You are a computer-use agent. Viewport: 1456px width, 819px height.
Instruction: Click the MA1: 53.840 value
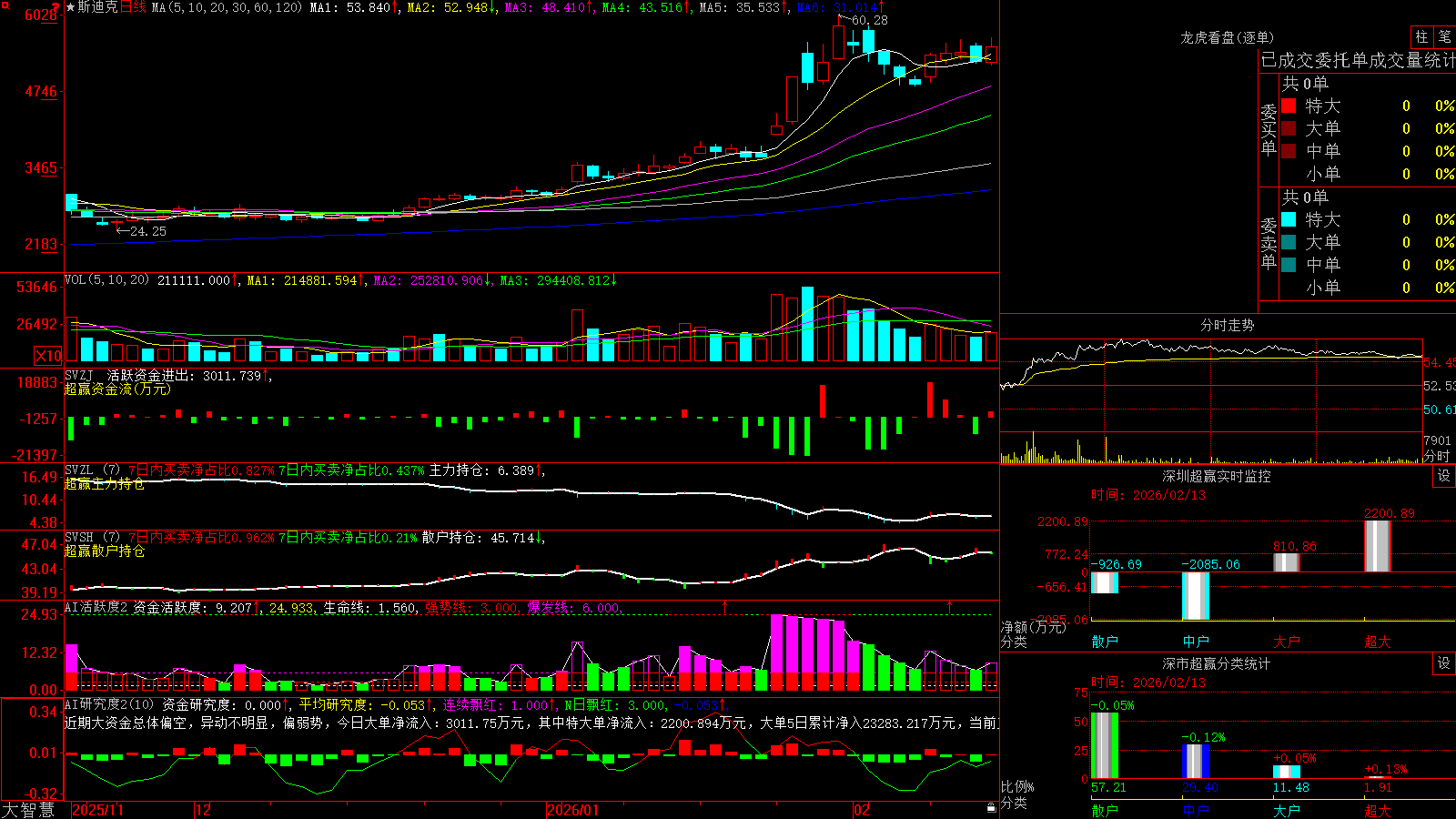349,7
